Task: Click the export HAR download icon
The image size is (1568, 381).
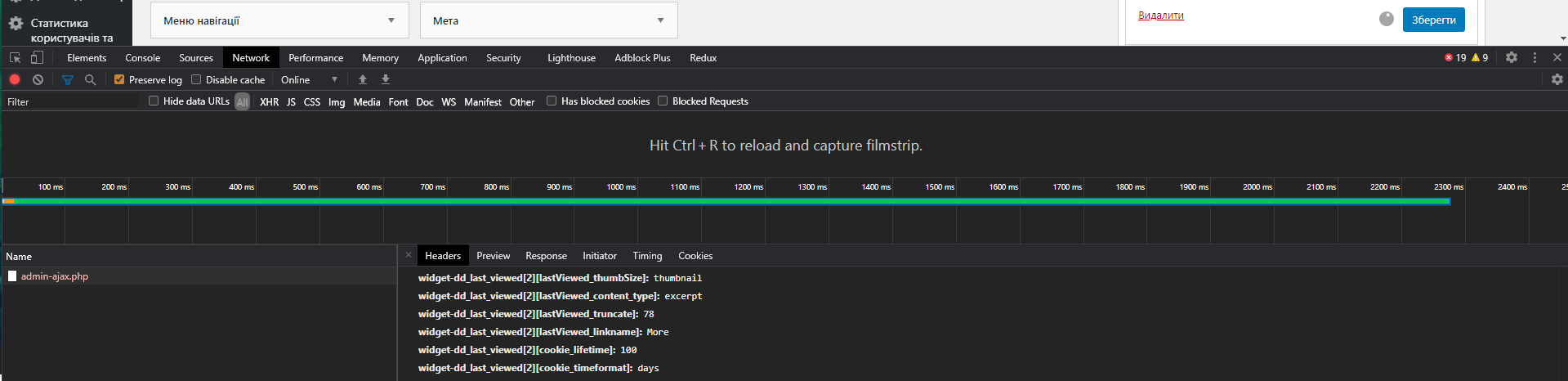Action: tap(386, 79)
